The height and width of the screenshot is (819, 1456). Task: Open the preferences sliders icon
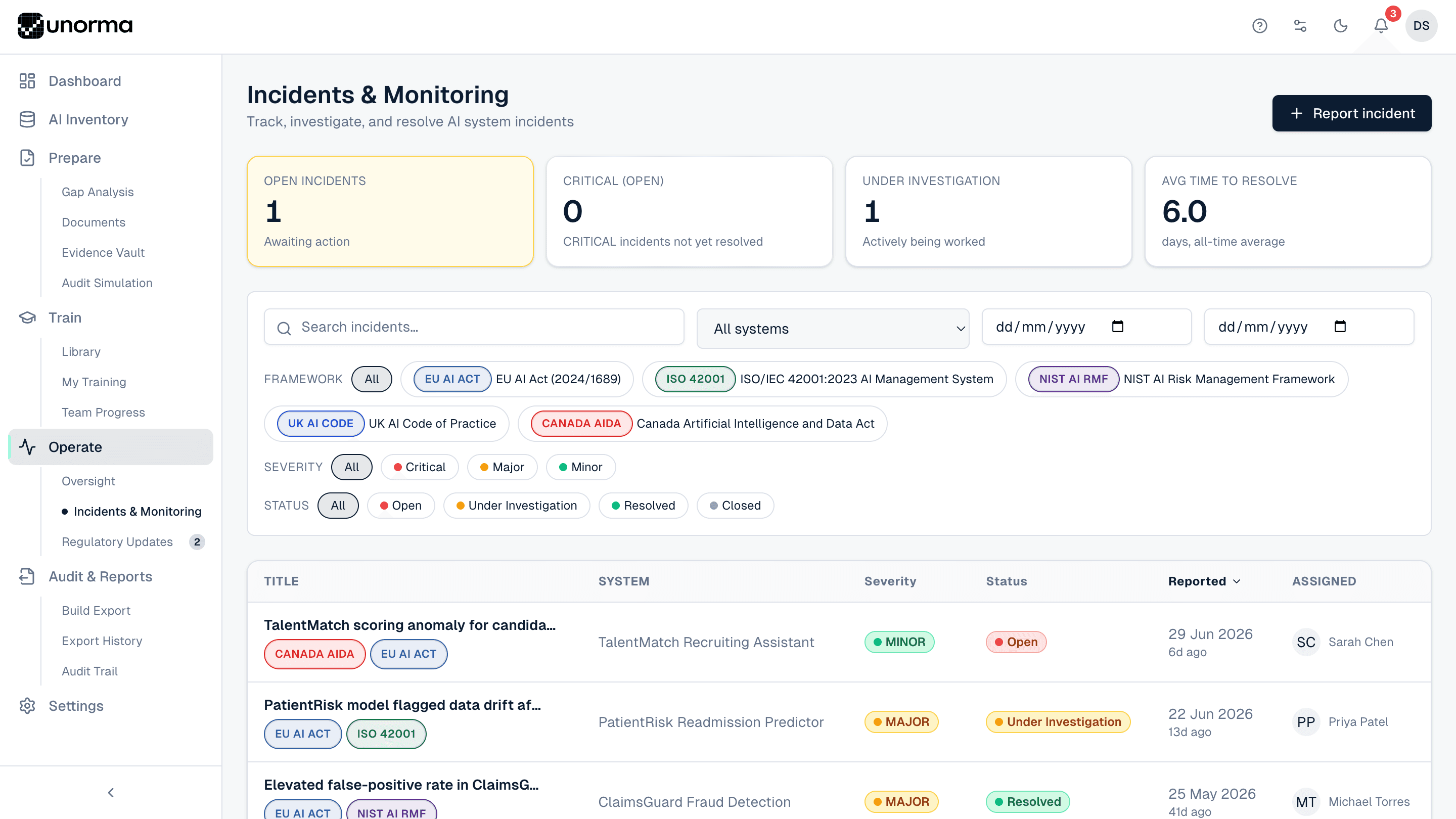click(x=1300, y=25)
